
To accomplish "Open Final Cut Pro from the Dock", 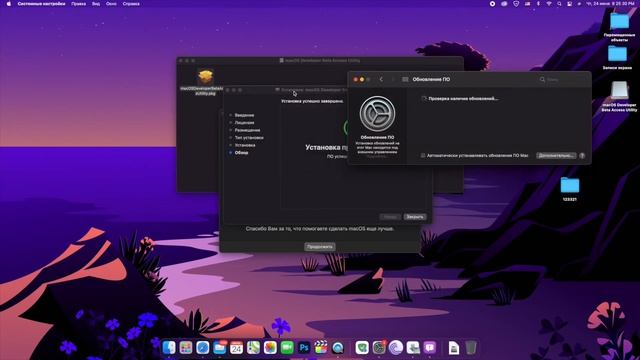I will [x=321, y=347].
